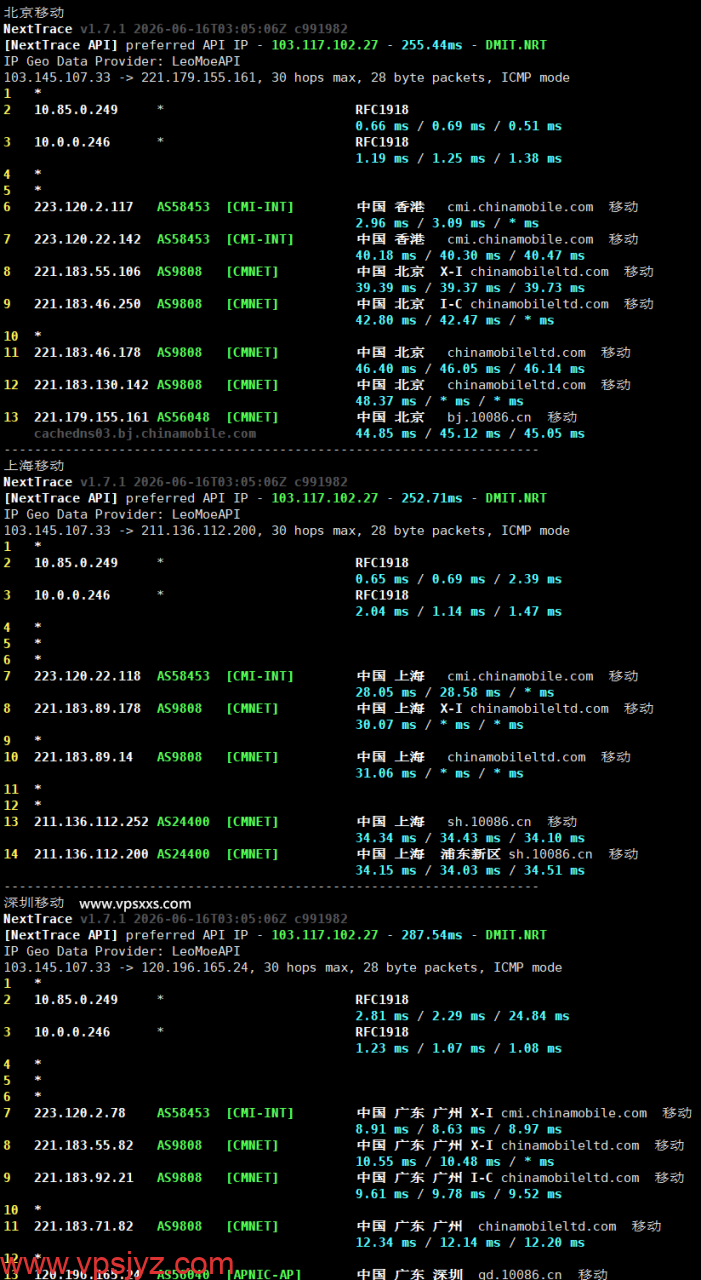Select timing 2.96 ms / 3.09 ms / * ms
701x1280 pixels.
[x=448, y=223]
